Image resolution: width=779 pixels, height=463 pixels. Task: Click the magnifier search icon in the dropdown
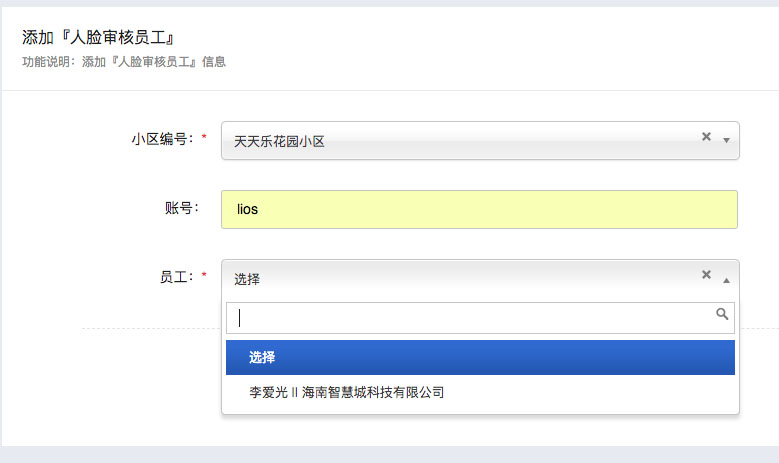(x=723, y=314)
